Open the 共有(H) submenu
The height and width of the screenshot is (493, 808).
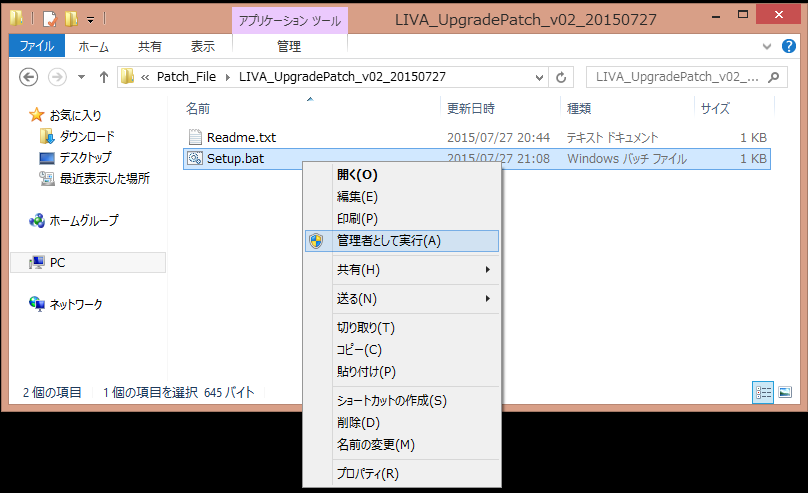click(x=402, y=270)
